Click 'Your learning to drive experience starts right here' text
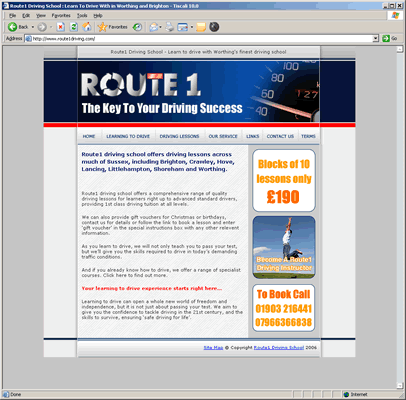Viewport: 406px width, 400px height. point(152,288)
